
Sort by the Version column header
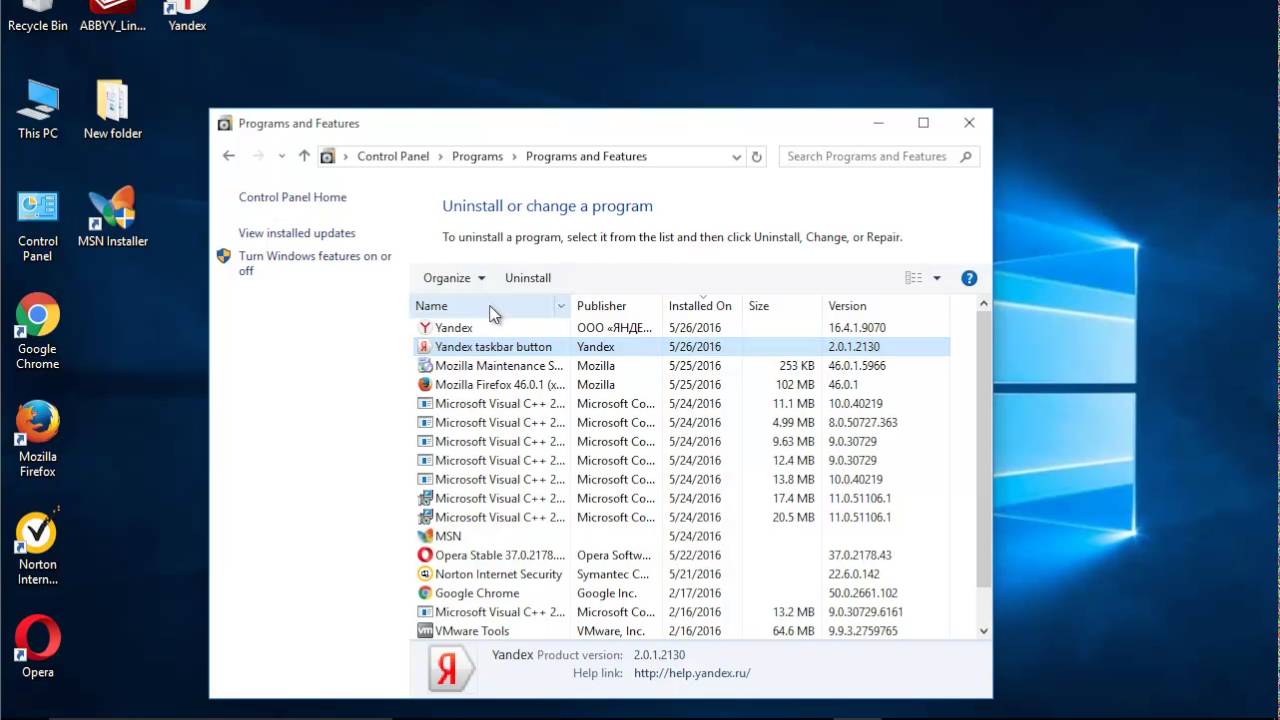tap(886, 306)
